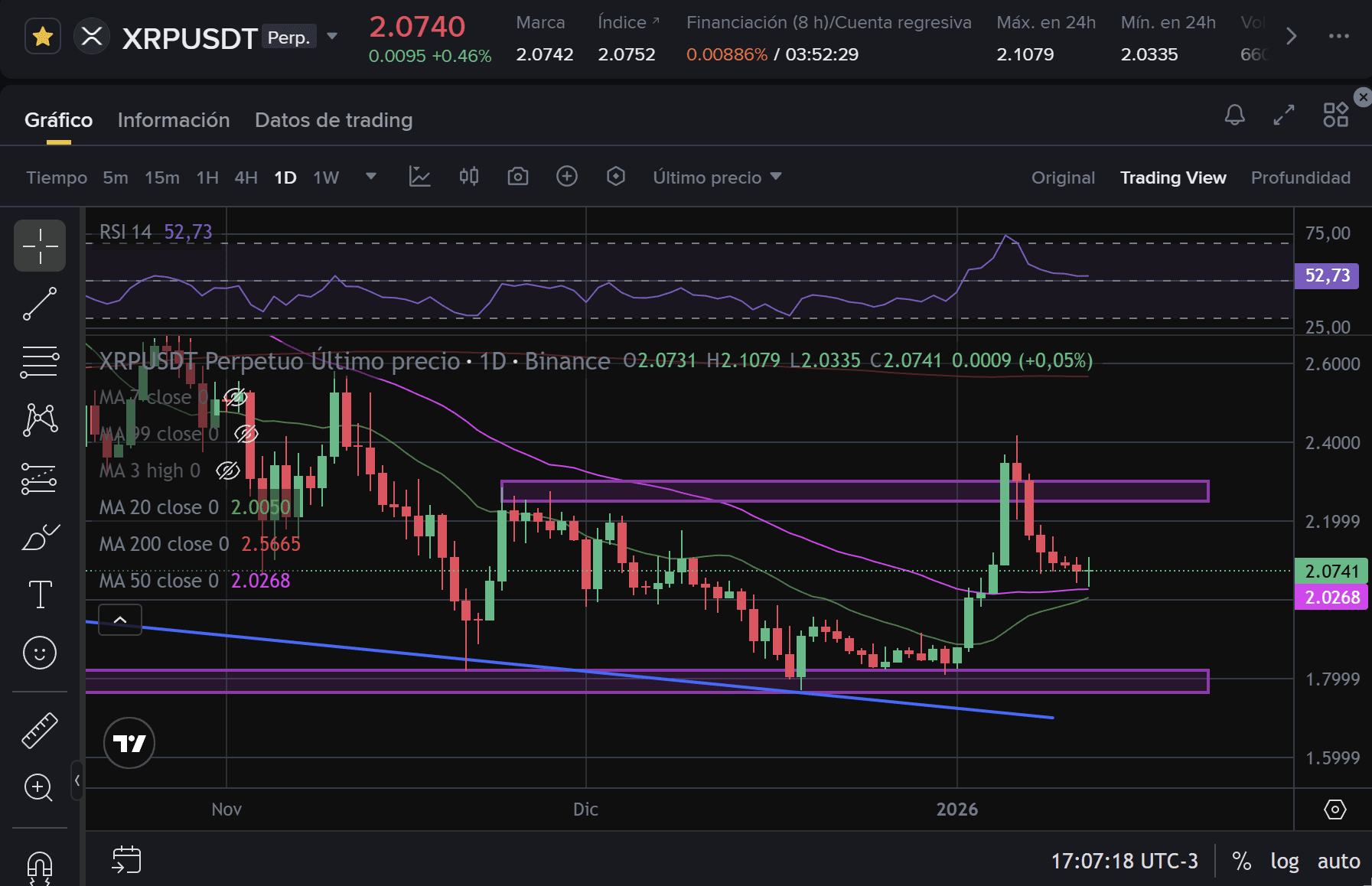Collapse the indicator legend with chevron
Screen dimensions: 1372x886
click(x=120, y=620)
